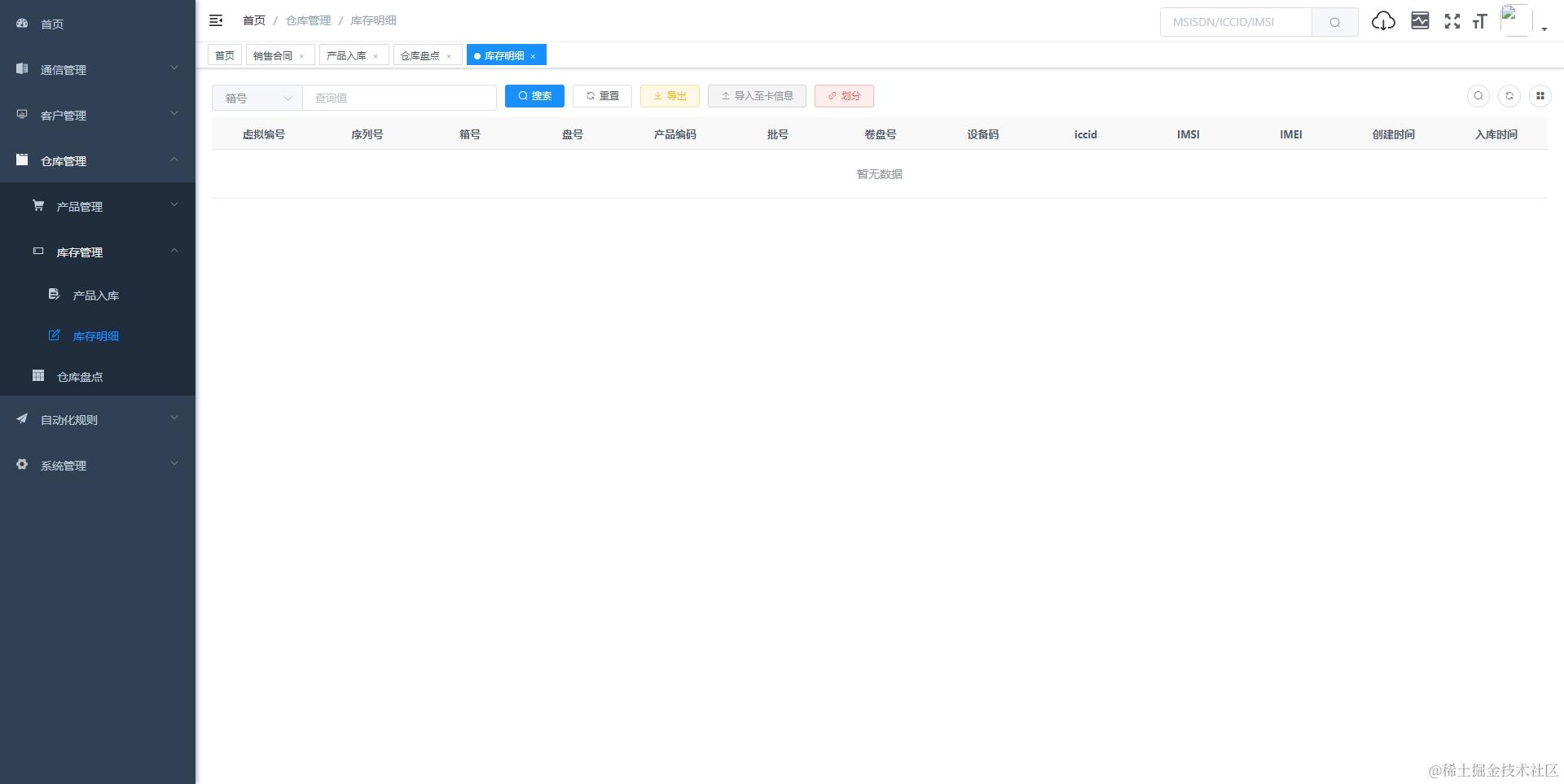The image size is (1564, 784).
Task: Click the IMEI column header
Action: coord(1290,134)
